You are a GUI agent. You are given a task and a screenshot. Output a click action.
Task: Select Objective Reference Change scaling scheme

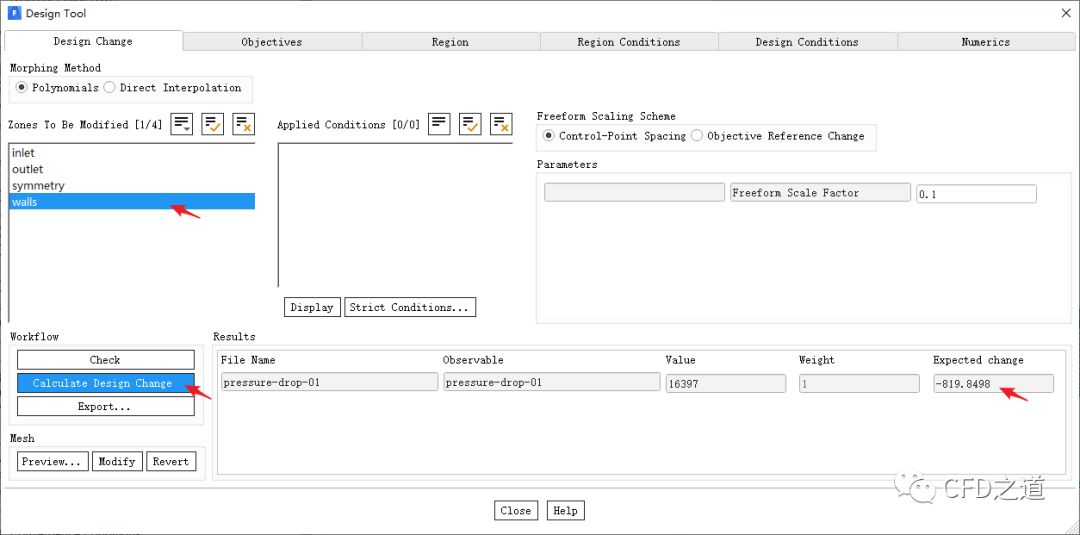tap(778, 136)
